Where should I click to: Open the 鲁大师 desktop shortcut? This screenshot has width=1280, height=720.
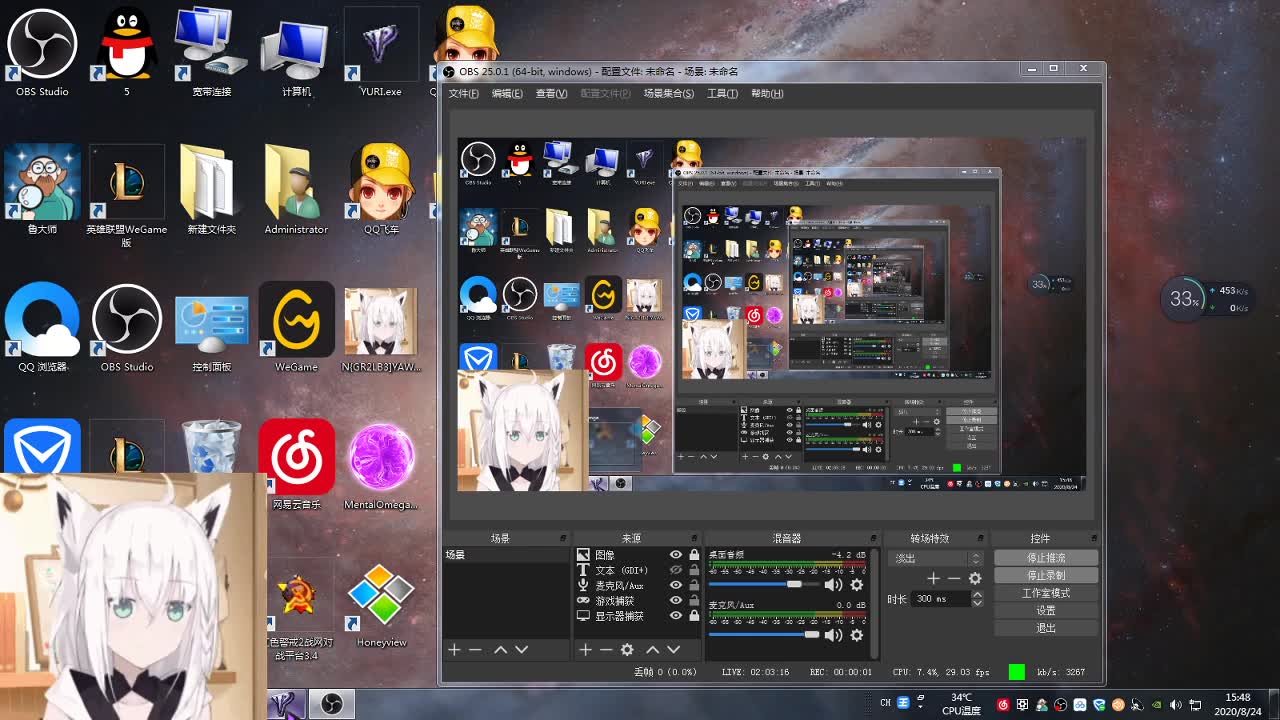[42, 190]
